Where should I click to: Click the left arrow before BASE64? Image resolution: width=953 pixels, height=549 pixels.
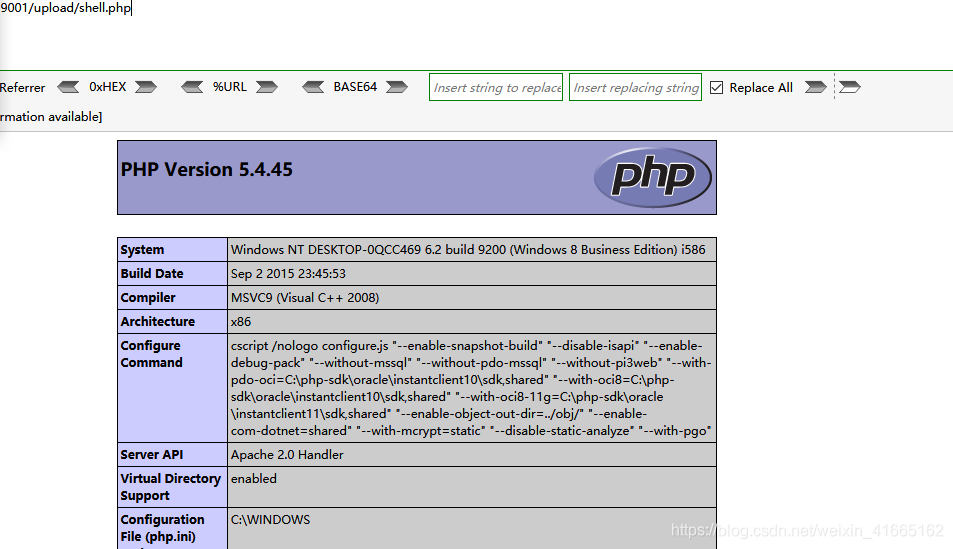(x=313, y=87)
